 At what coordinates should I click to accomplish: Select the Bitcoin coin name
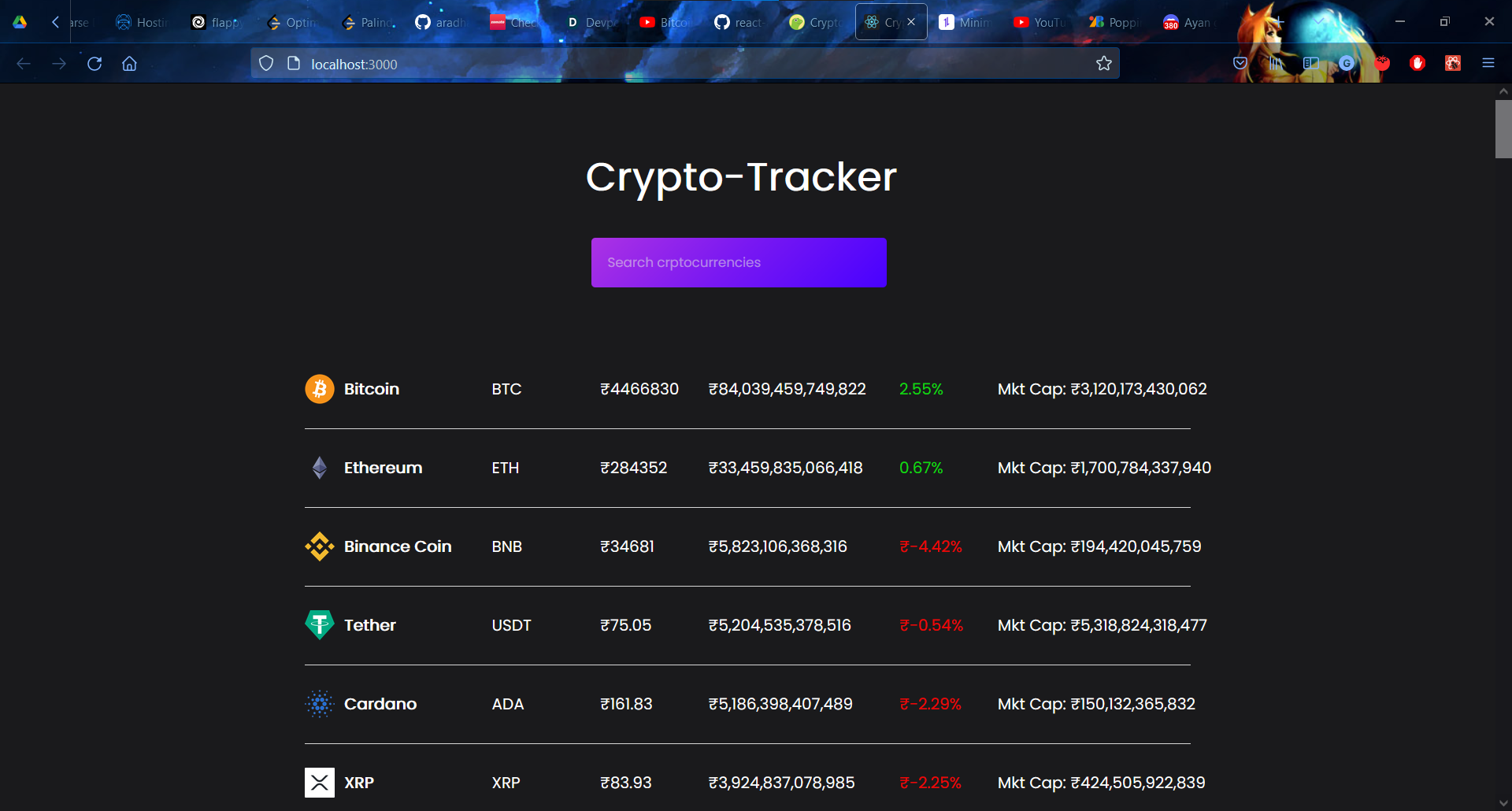(x=372, y=389)
